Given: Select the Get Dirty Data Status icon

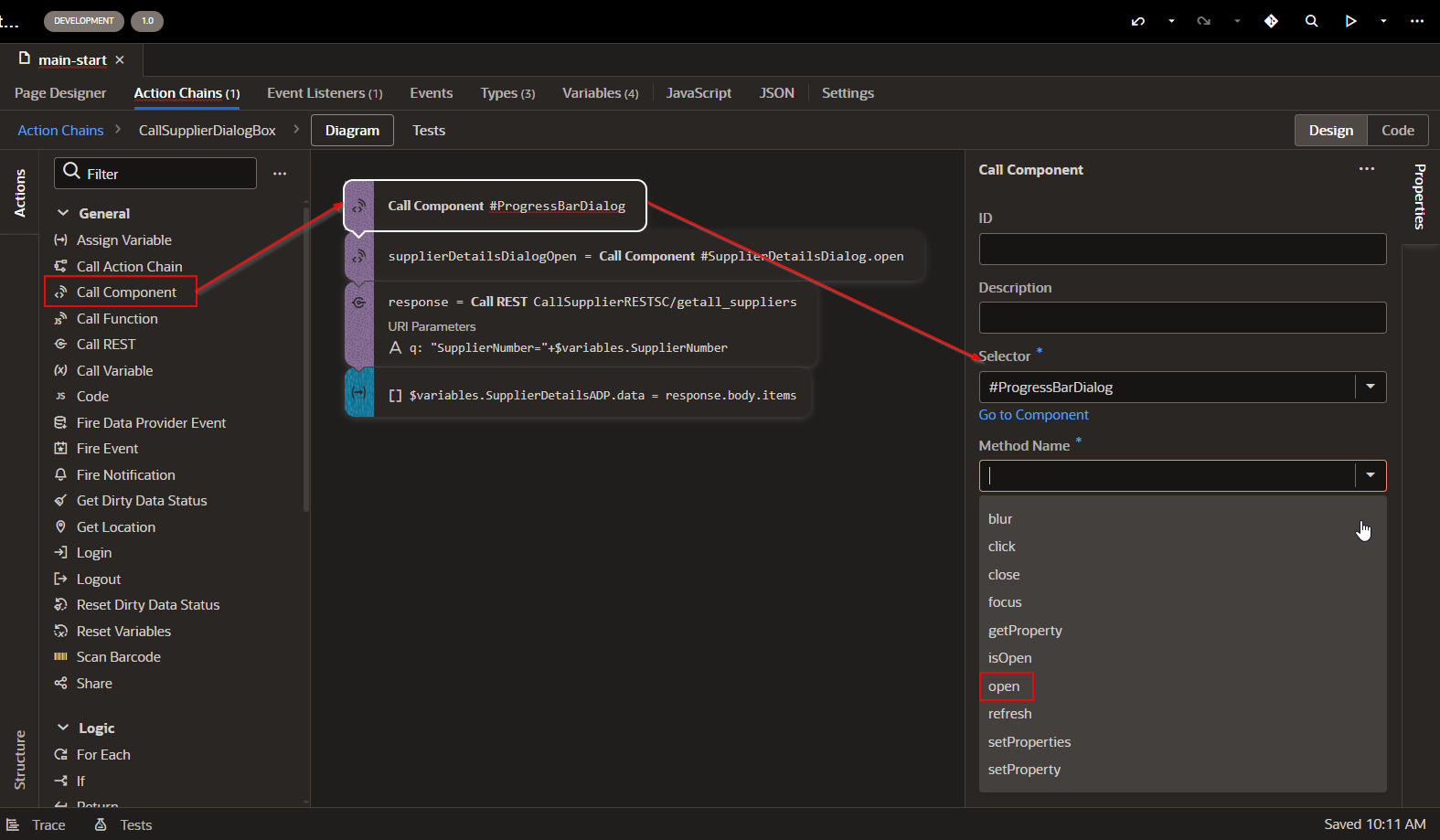Looking at the screenshot, I should point(60,500).
